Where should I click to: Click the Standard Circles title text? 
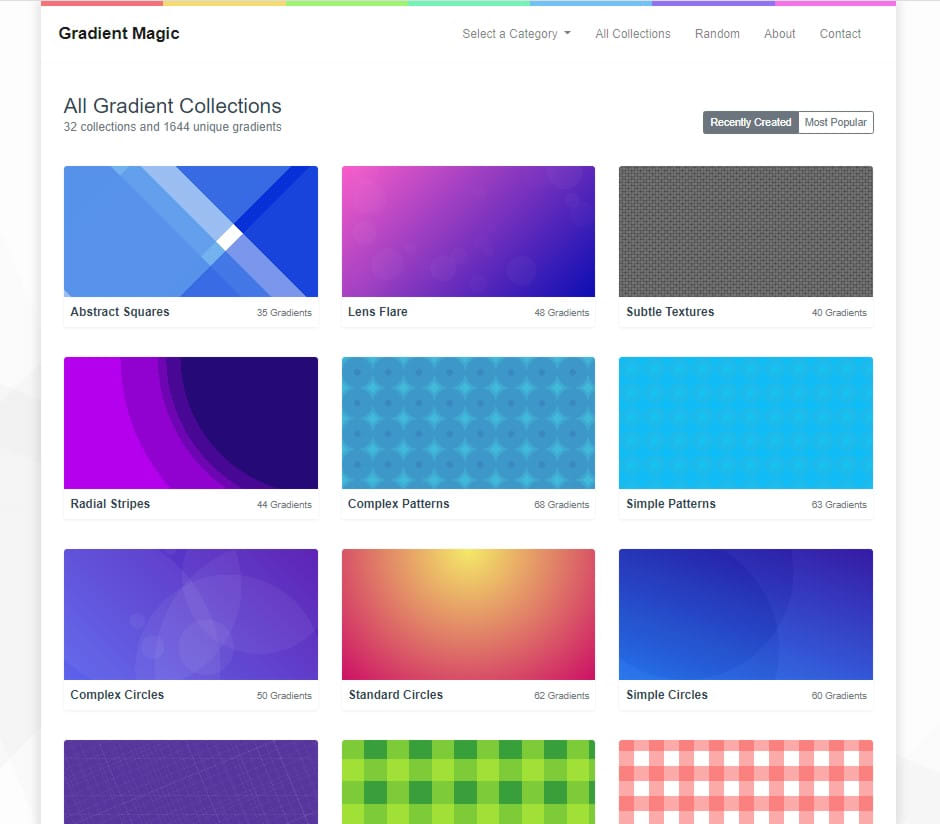point(395,695)
